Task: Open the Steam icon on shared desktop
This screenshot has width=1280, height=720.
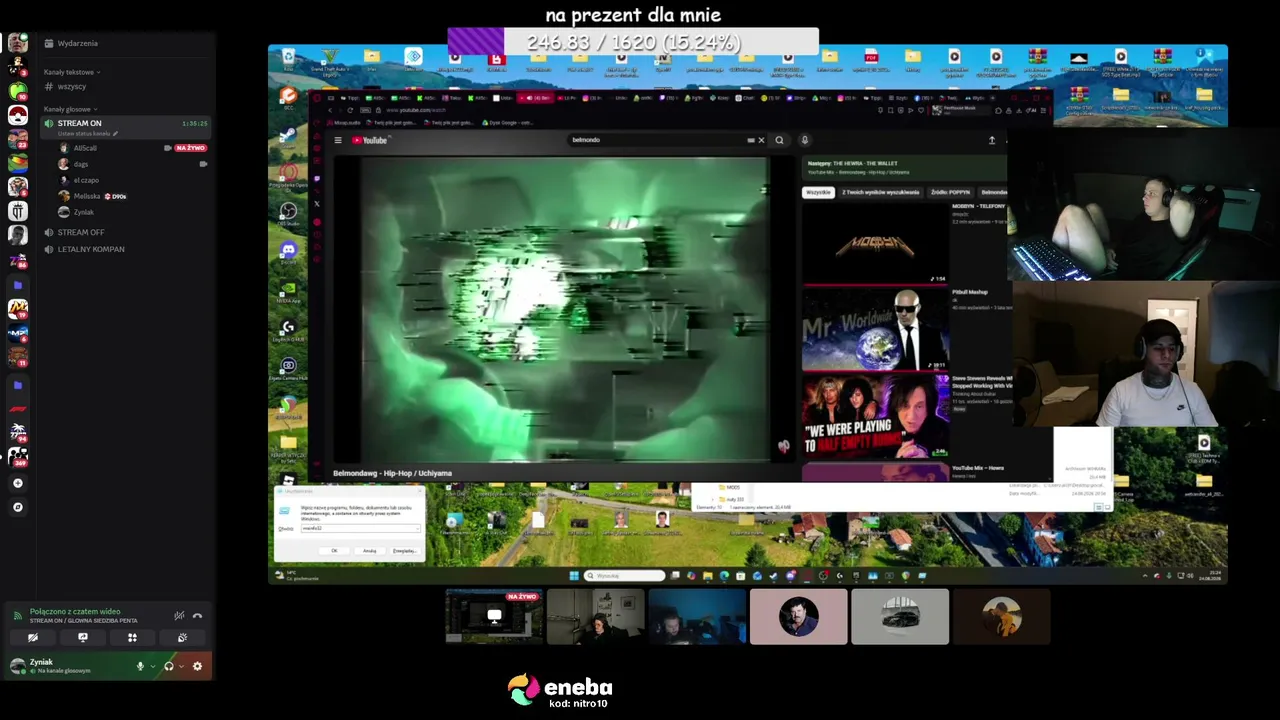Action: (x=288, y=135)
